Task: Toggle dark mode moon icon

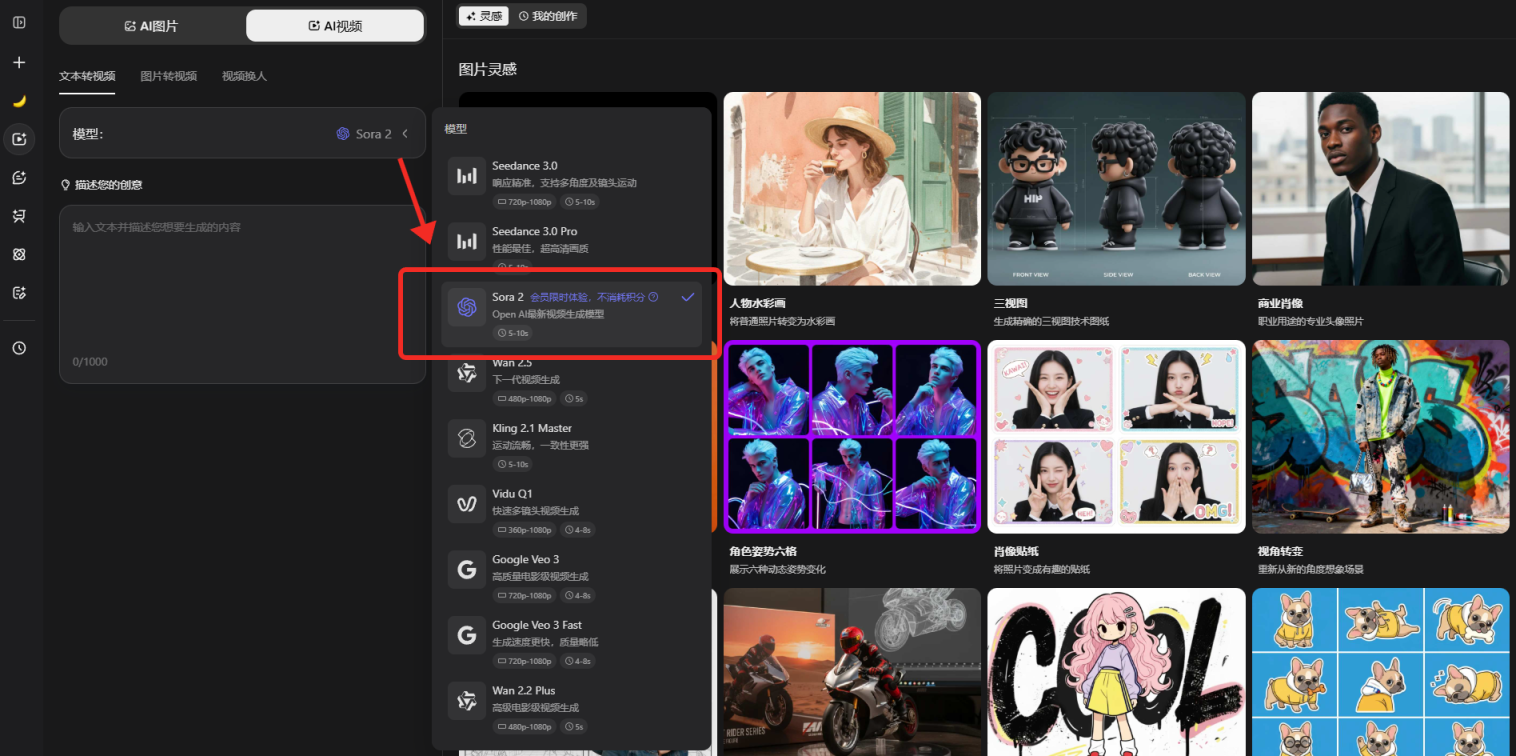Action: click(x=19, y=101)
